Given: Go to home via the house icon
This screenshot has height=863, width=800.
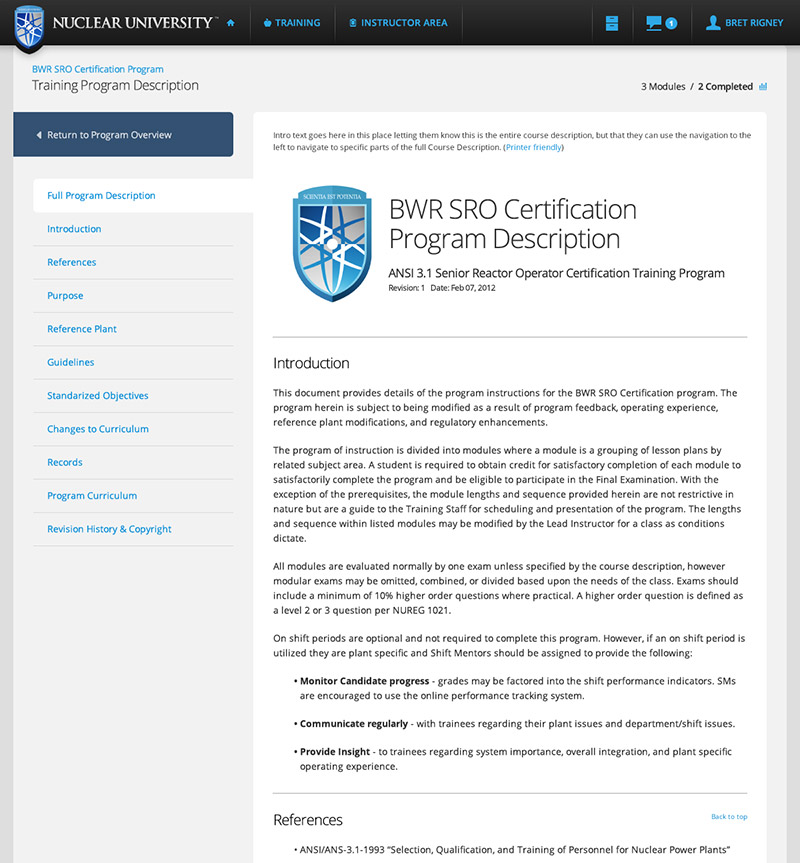Looking at the screenshot, I should 231,23.
